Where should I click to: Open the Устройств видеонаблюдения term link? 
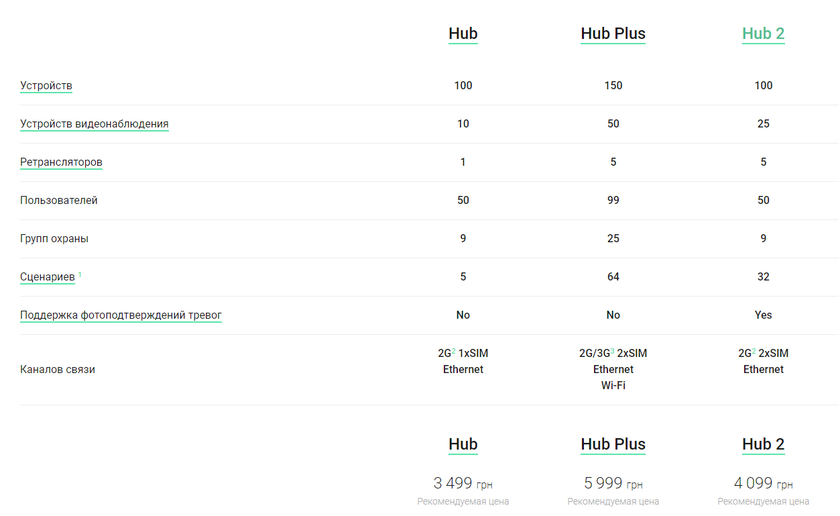[94, 124]
